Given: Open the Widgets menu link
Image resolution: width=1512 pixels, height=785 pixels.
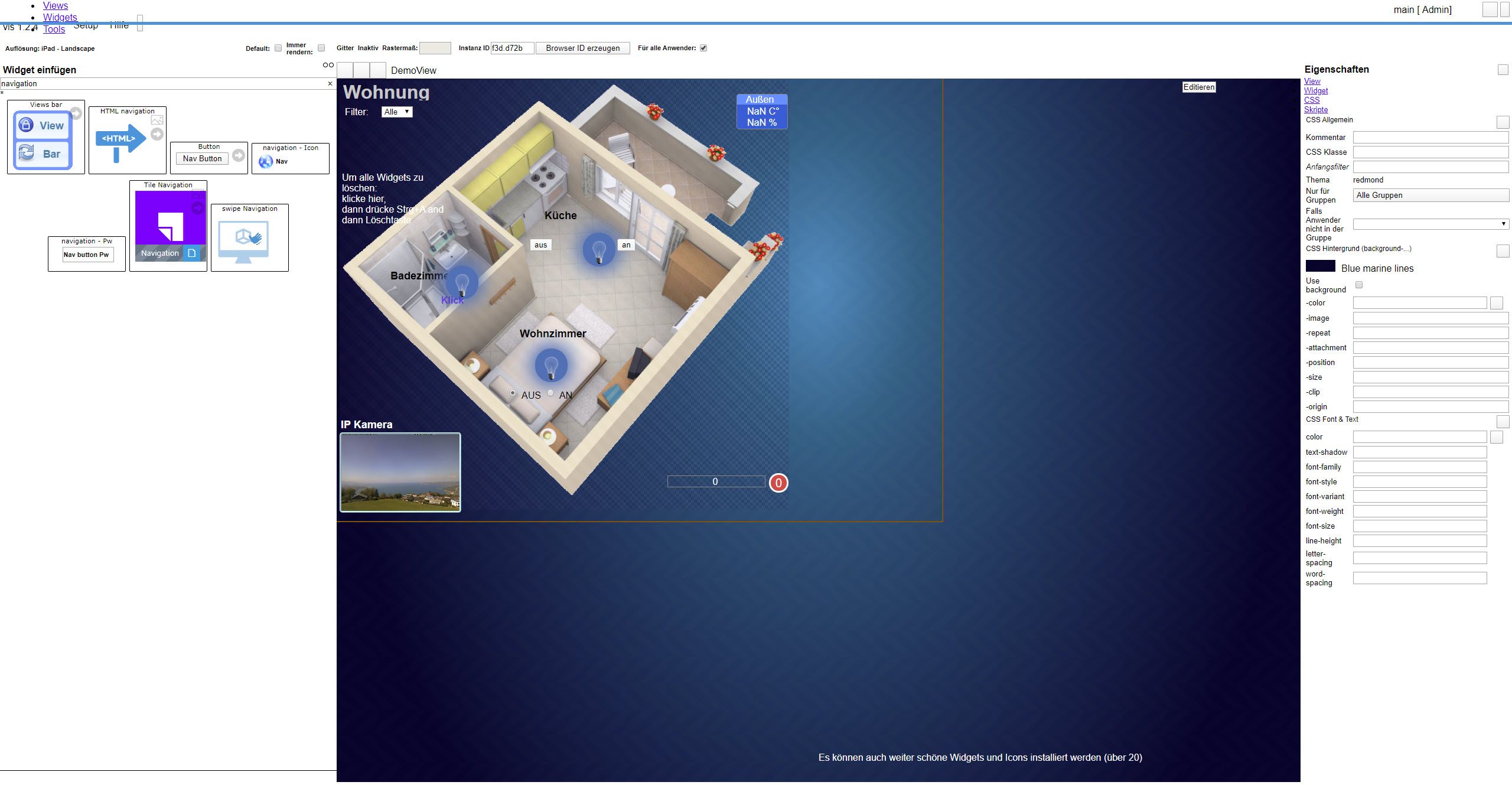Looking at the screenshot, I should point(60,17).
